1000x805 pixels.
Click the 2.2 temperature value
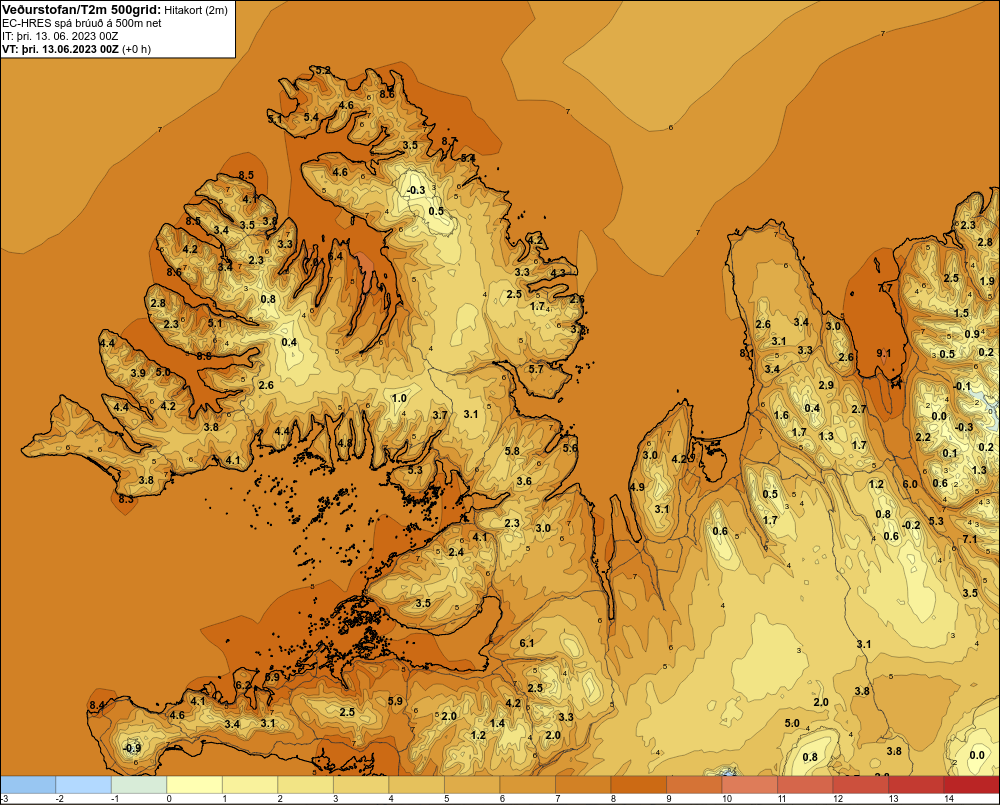(x=923, y=437)
